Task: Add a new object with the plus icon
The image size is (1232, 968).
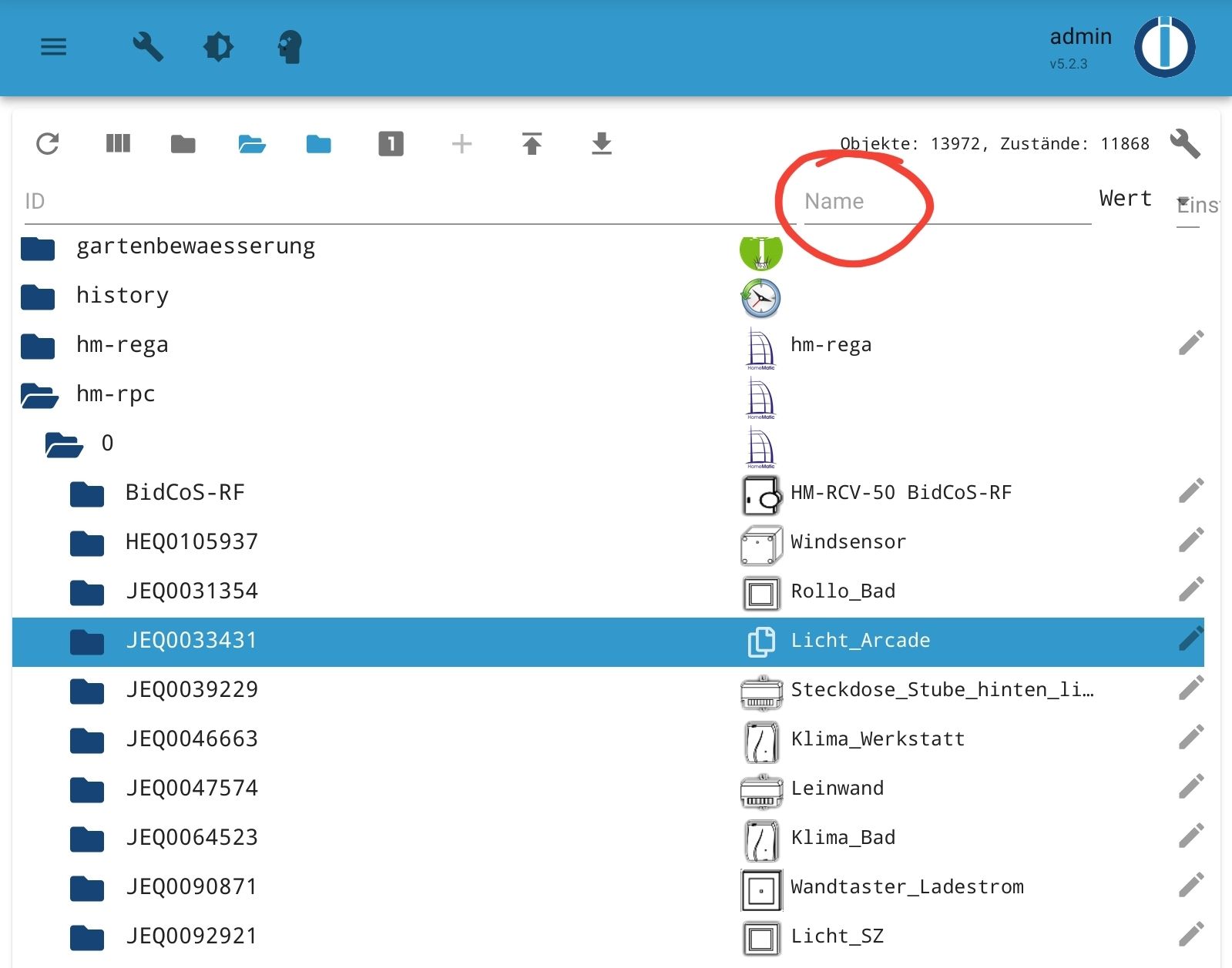Action: [x=462, y=144]
